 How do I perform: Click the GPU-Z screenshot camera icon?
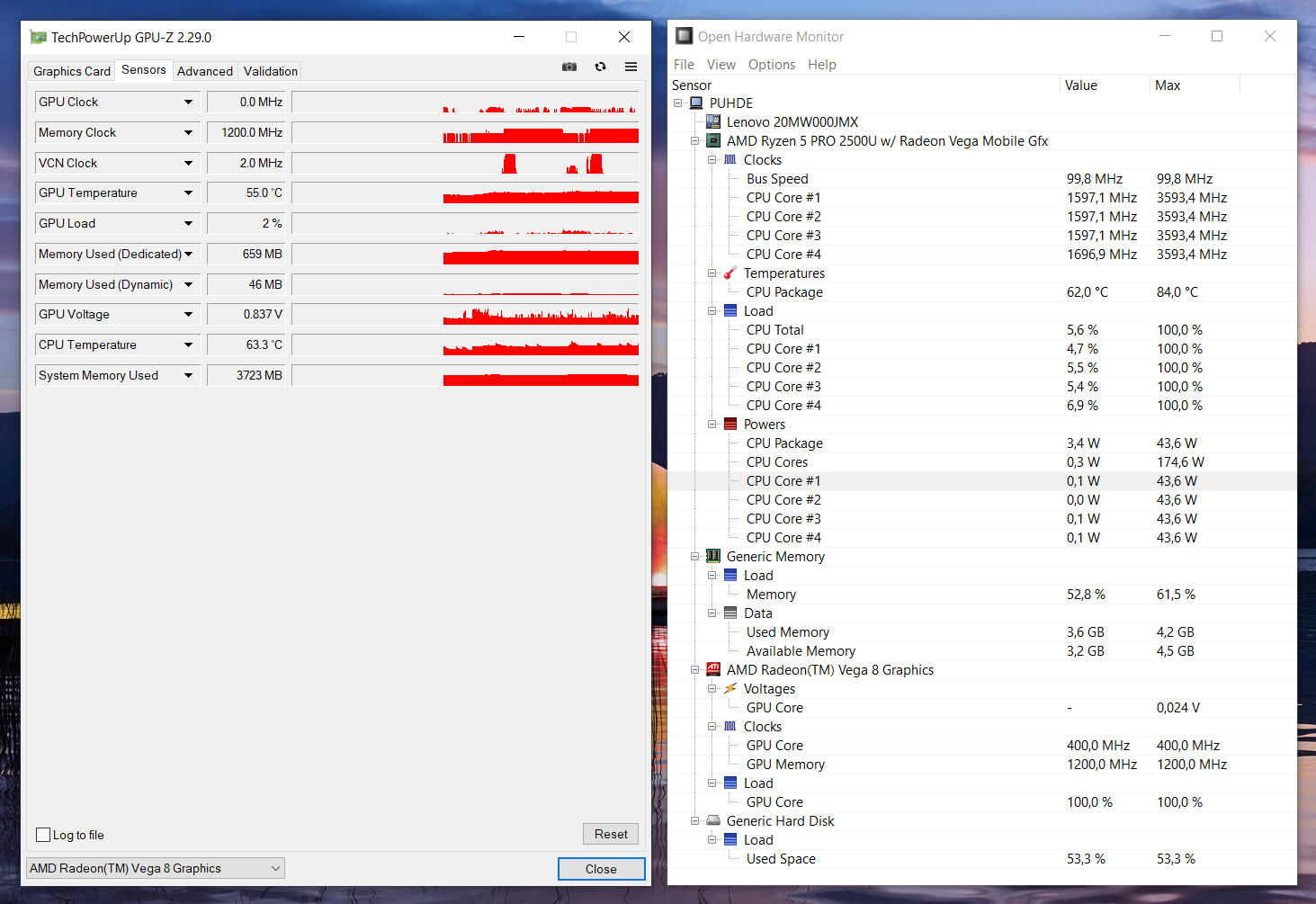tap(569, 67)
